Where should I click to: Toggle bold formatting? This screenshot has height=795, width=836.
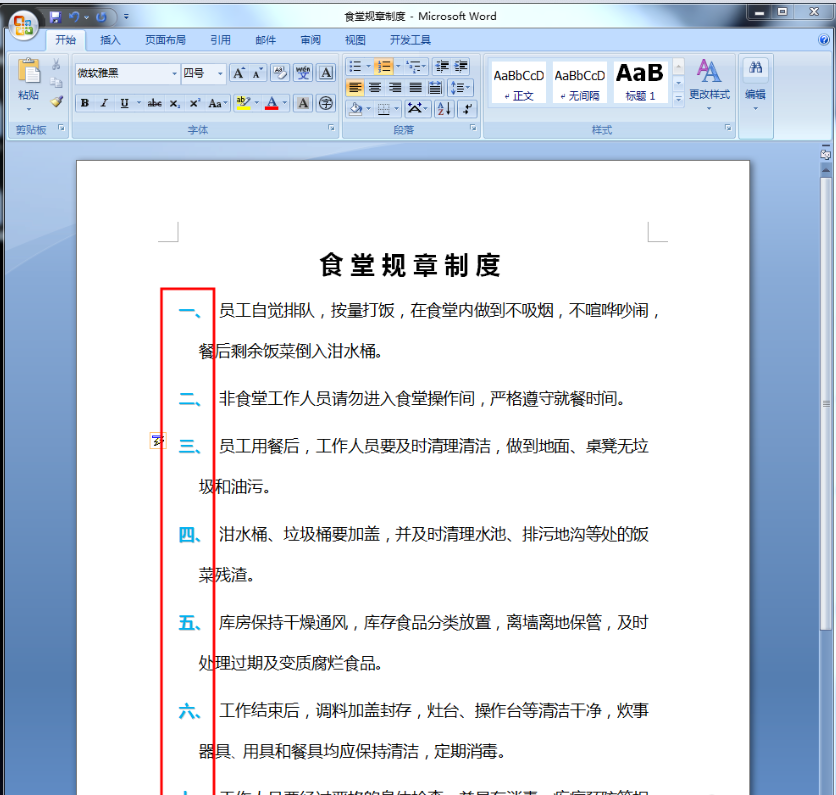coord(85,103)
